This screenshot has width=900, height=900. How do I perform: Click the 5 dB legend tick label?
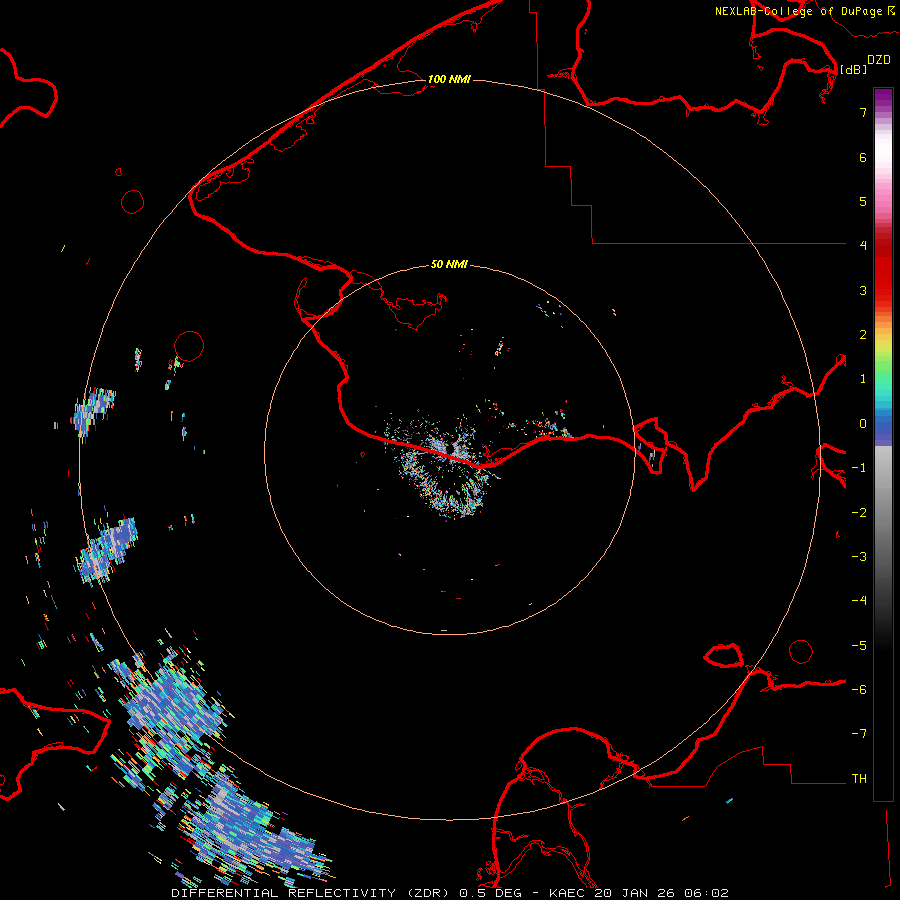tap(863, 201)
